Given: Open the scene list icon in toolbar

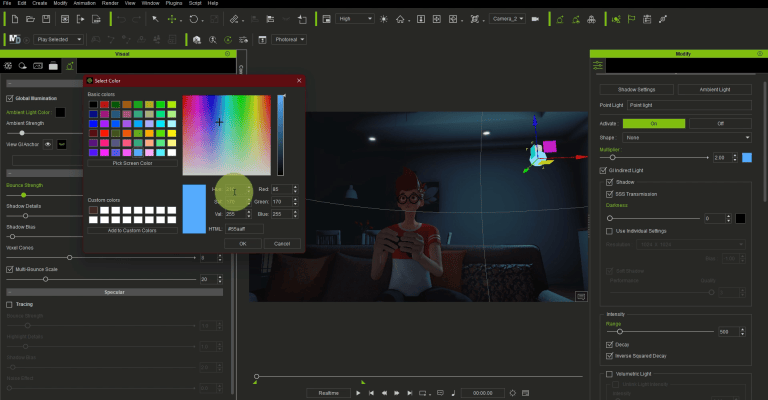Looking at the screenshot, I should click(x=647, y=19).
